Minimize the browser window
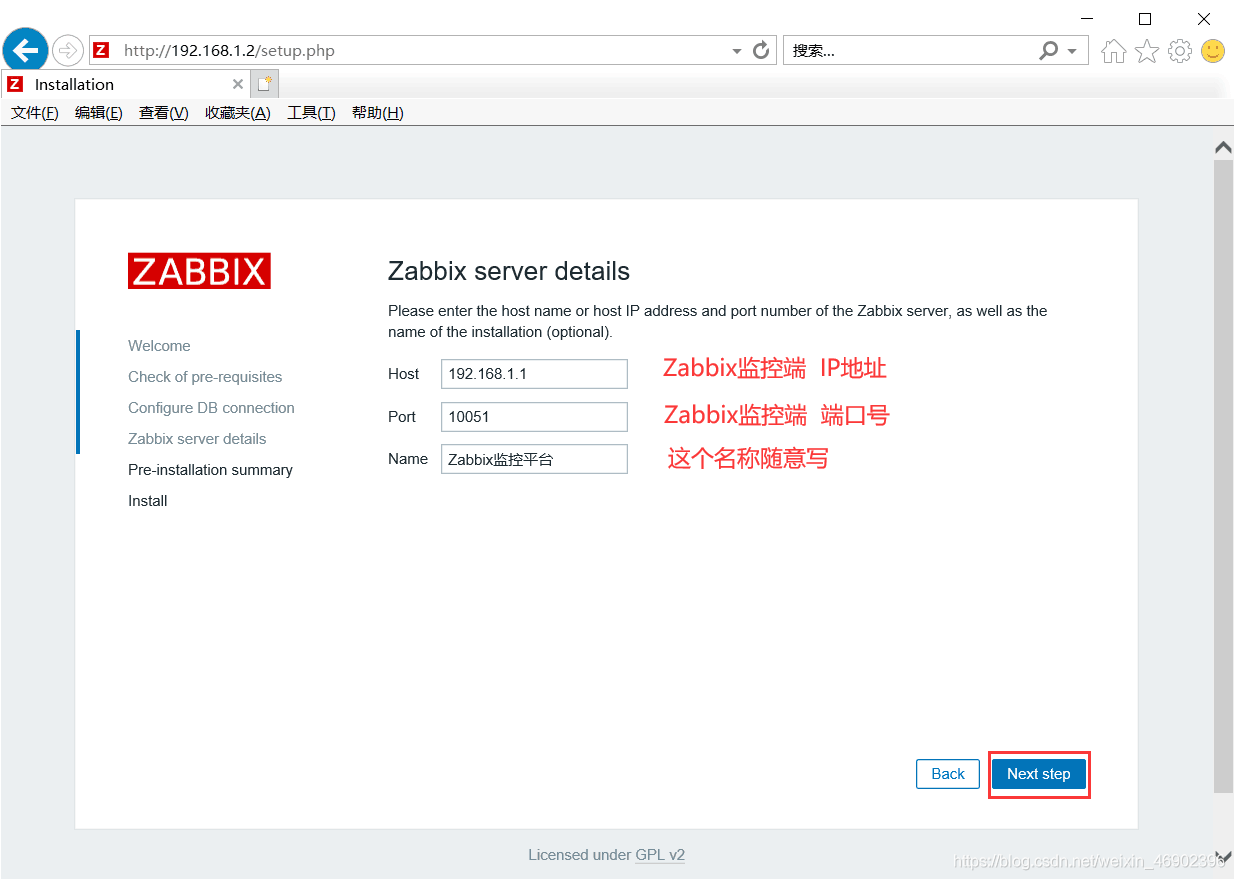 coord(1087,19)
